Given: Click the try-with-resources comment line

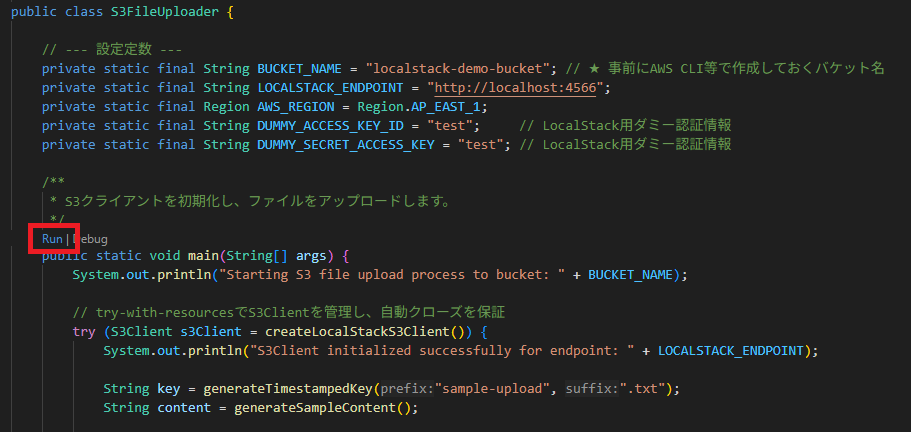Looking at the screenshot, I should [289, 313].
